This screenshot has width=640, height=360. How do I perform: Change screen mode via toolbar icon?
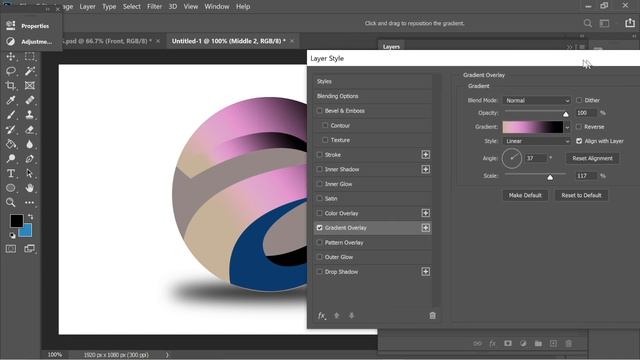[x=29, y=249]
